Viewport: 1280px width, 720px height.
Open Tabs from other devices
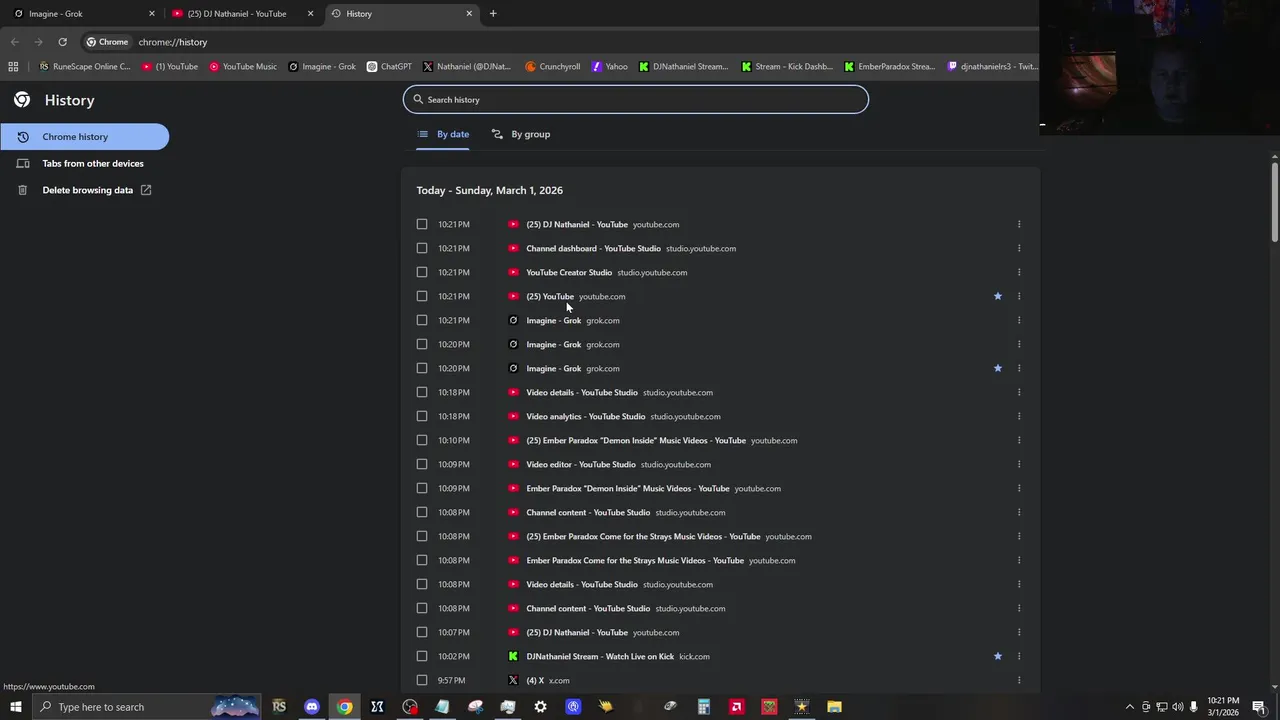pyautogui.click(x=84, y=163)
